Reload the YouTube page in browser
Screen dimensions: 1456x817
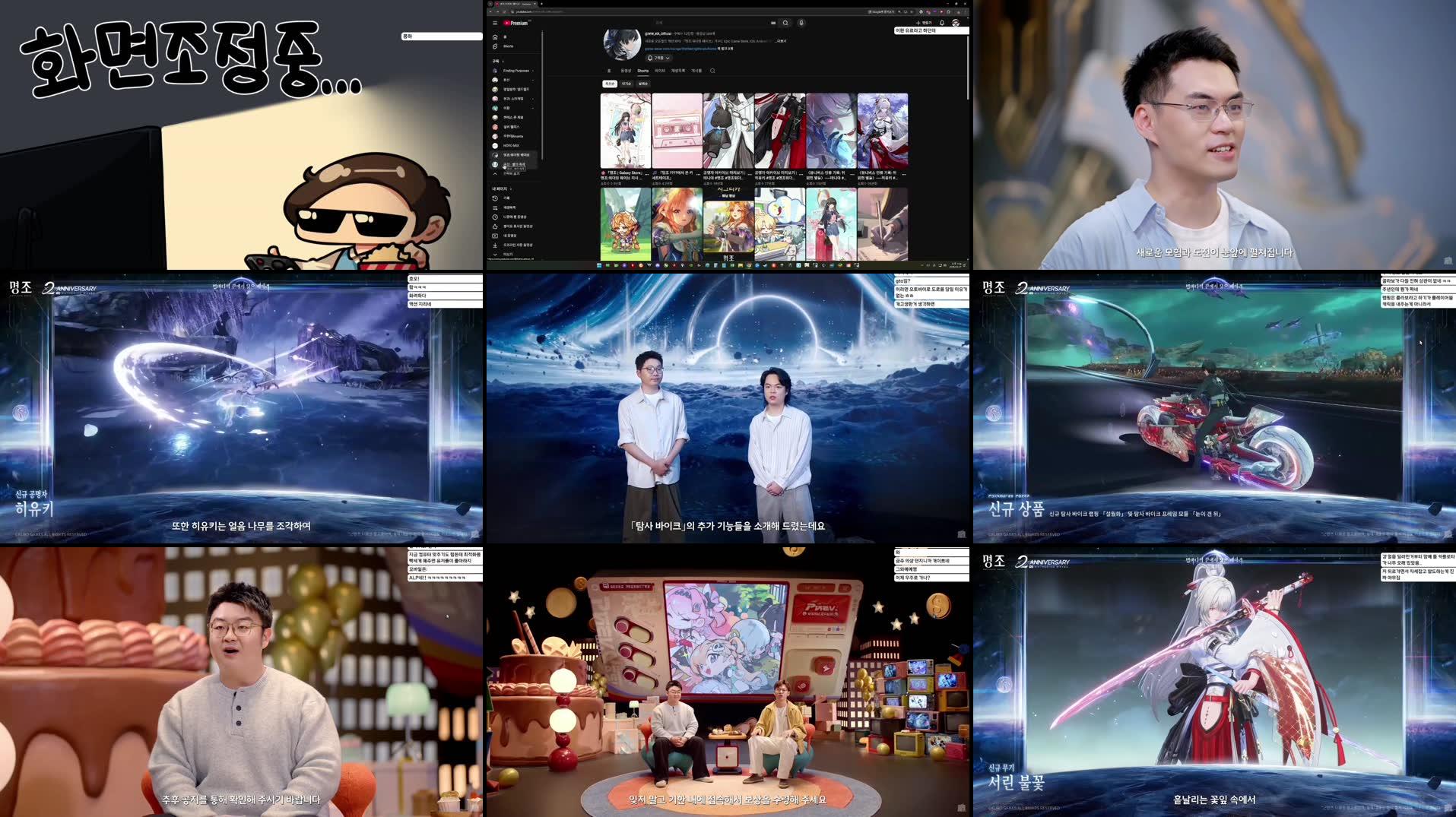point(504,11)
